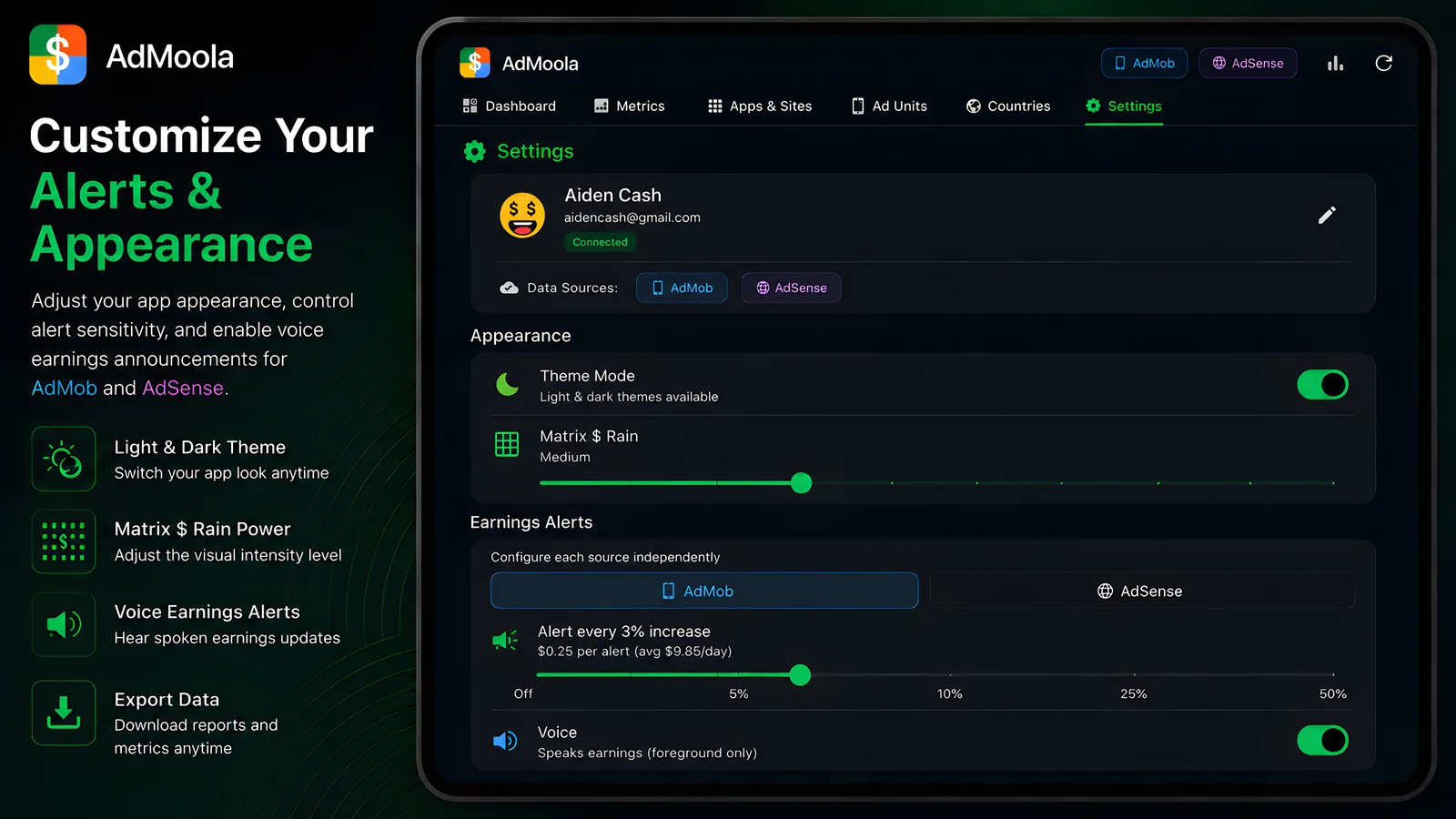Click the '25%' label under the alert slider
This screenshot has height=819, width=1456.
(x=1133, y=693)
